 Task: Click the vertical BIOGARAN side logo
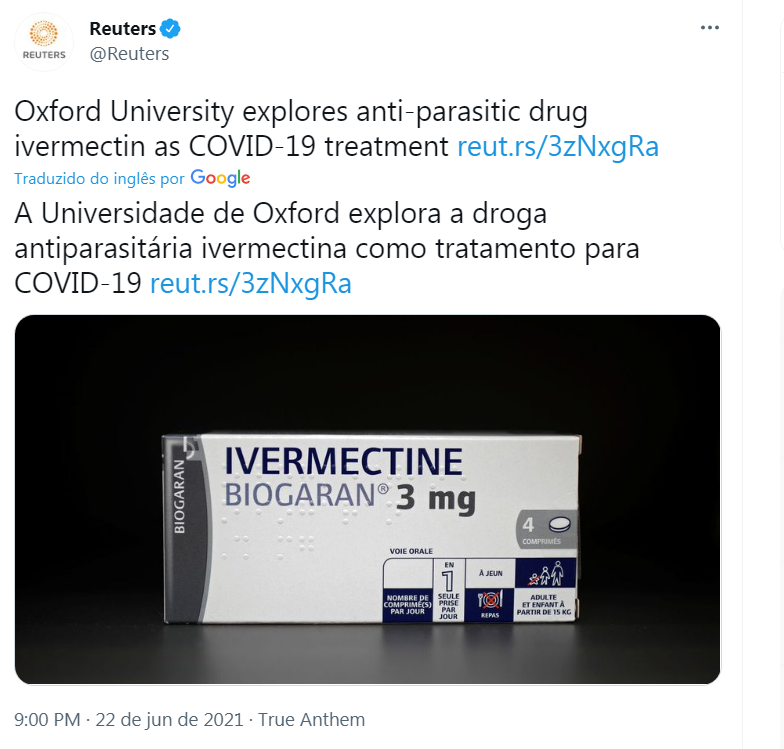(x=179, y=496)
